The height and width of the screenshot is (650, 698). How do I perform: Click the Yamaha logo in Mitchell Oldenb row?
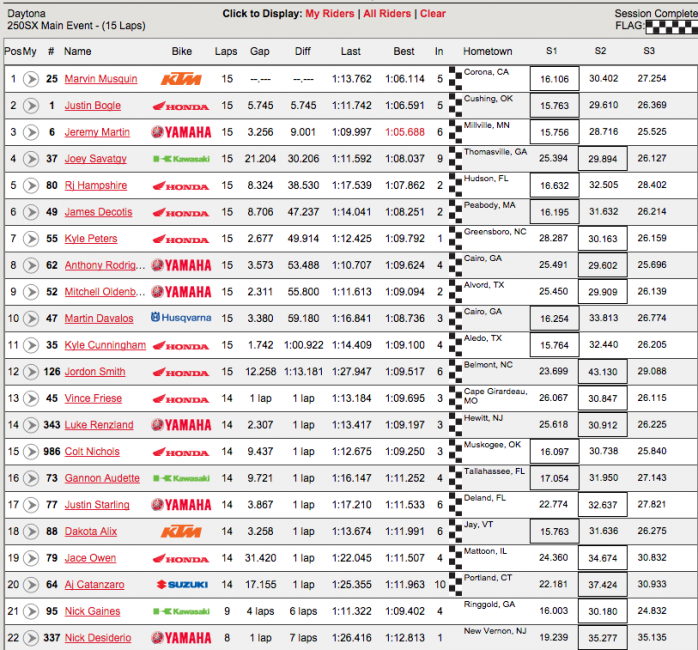coord(181,292)
